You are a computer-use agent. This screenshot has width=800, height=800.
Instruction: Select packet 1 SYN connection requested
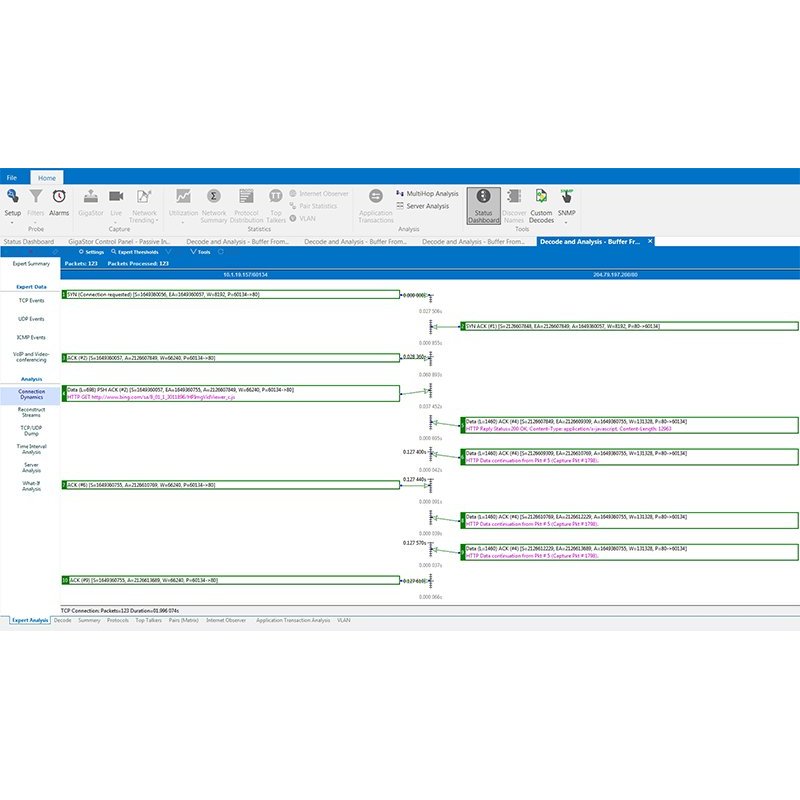[x=231, y=294]
